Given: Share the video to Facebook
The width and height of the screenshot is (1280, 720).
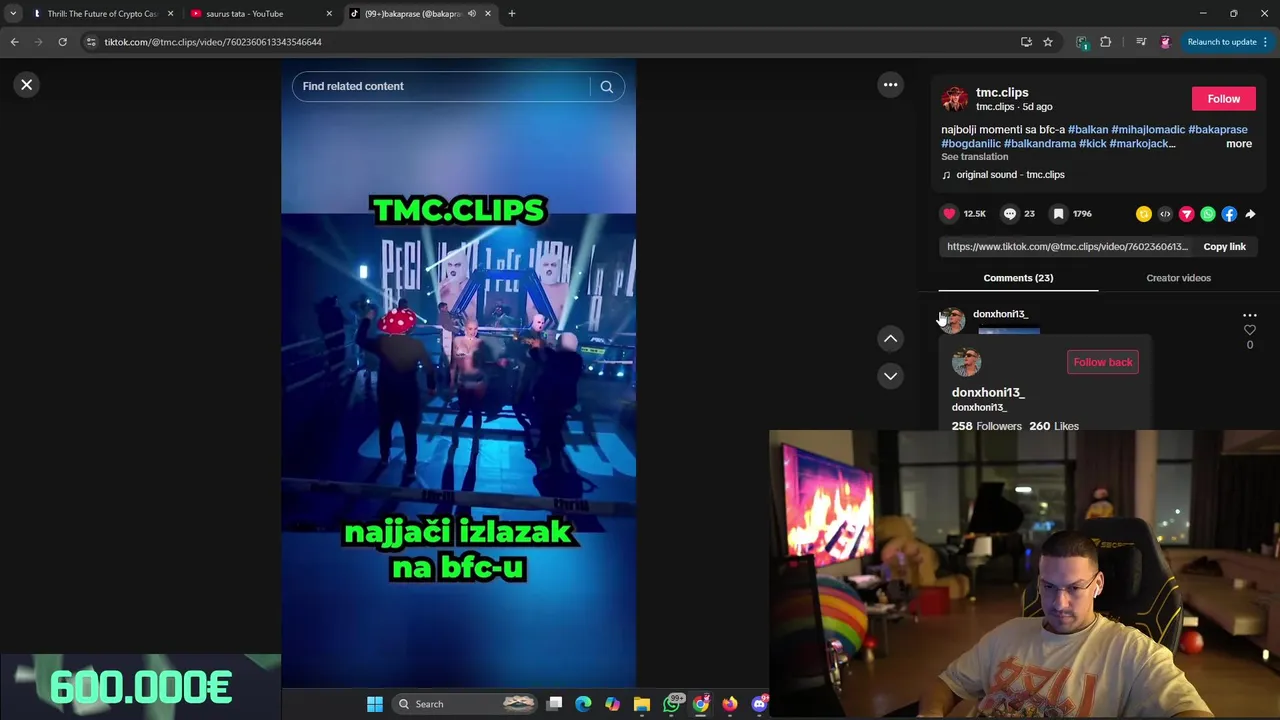Looking at the screenshot, I should [x=1229, y=214].
